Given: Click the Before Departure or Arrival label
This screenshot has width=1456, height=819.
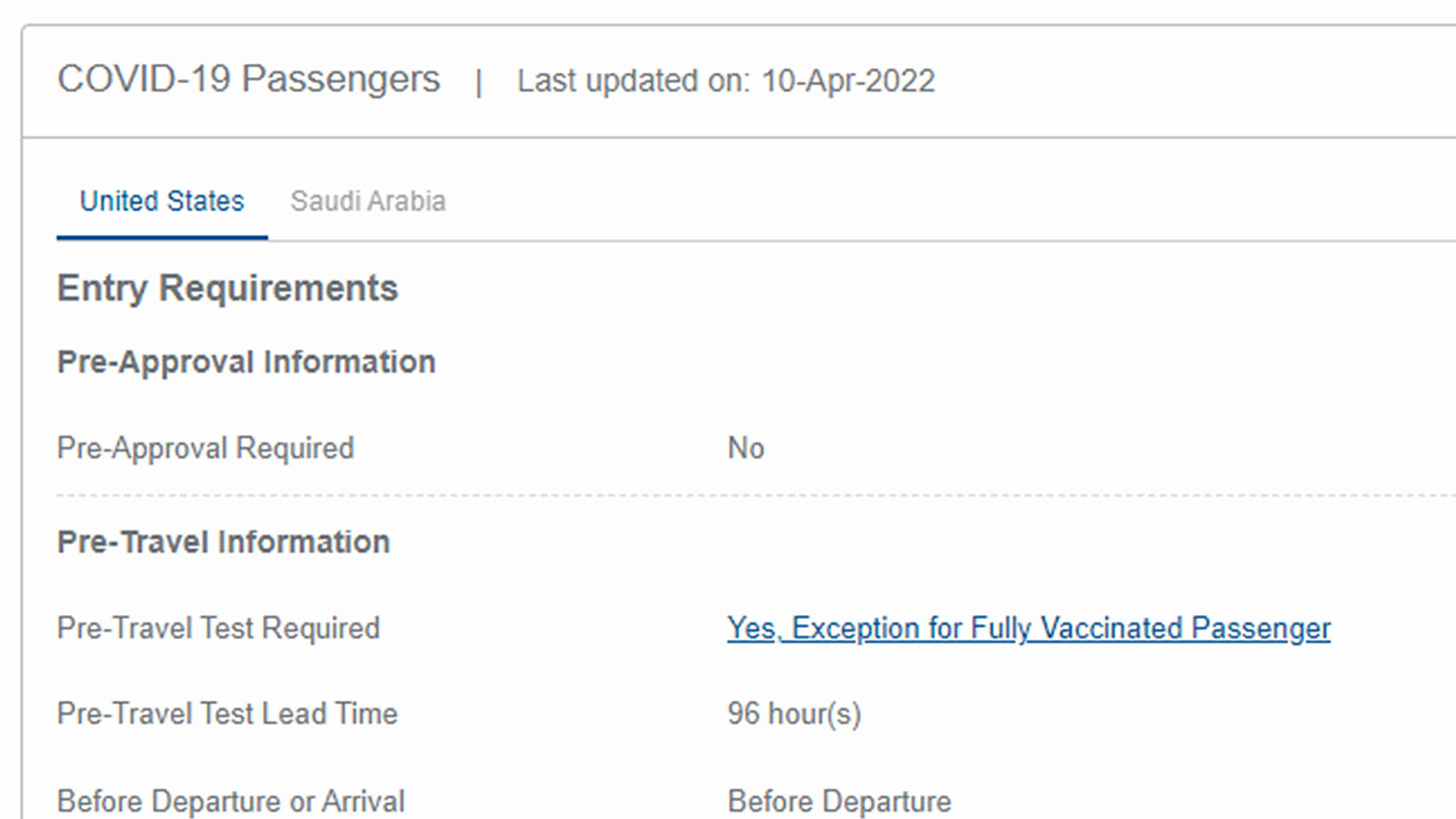Looking at the screenshot, I should [x=230, y=801].
